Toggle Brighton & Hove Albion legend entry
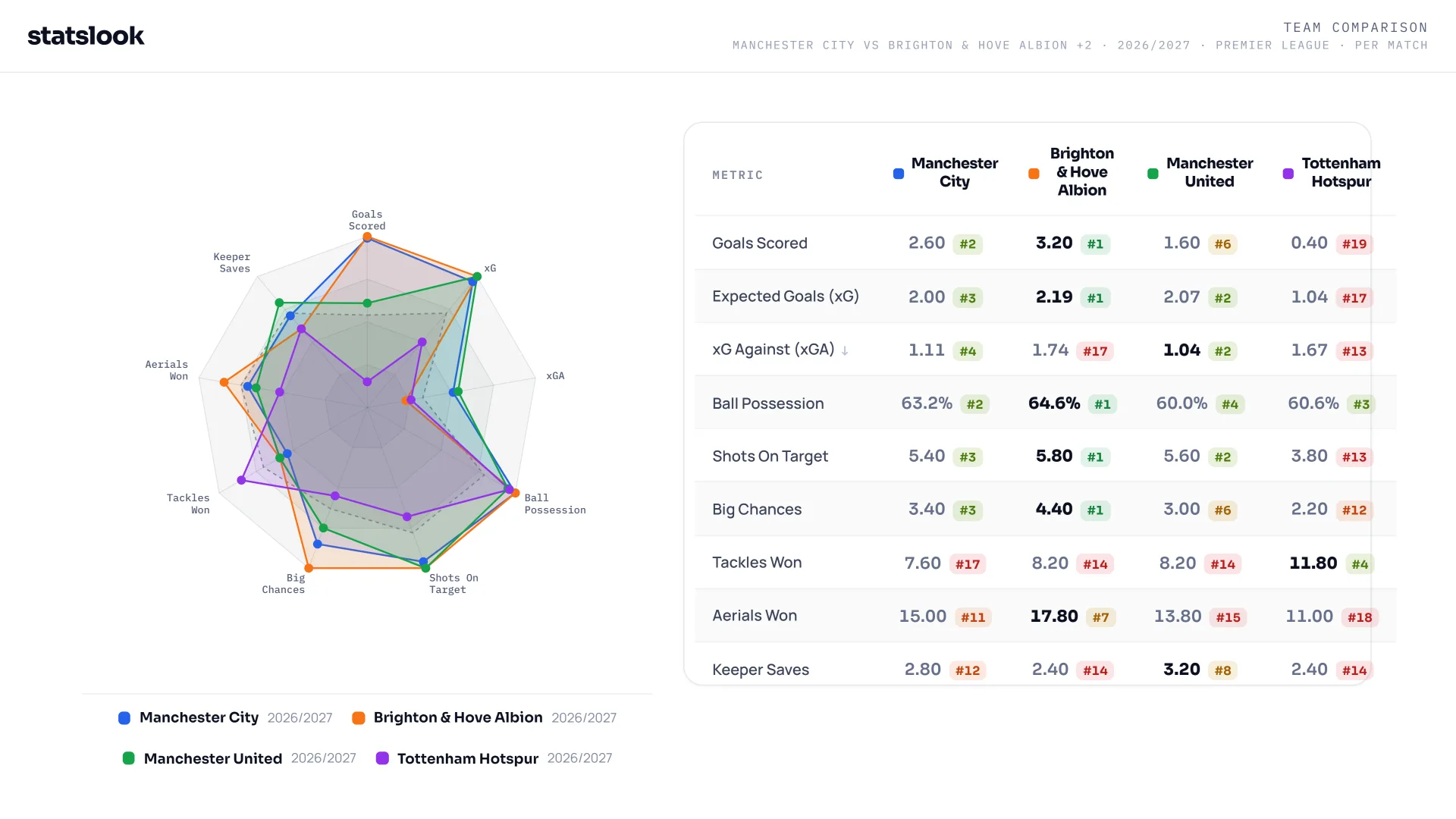 coord(485,717)
